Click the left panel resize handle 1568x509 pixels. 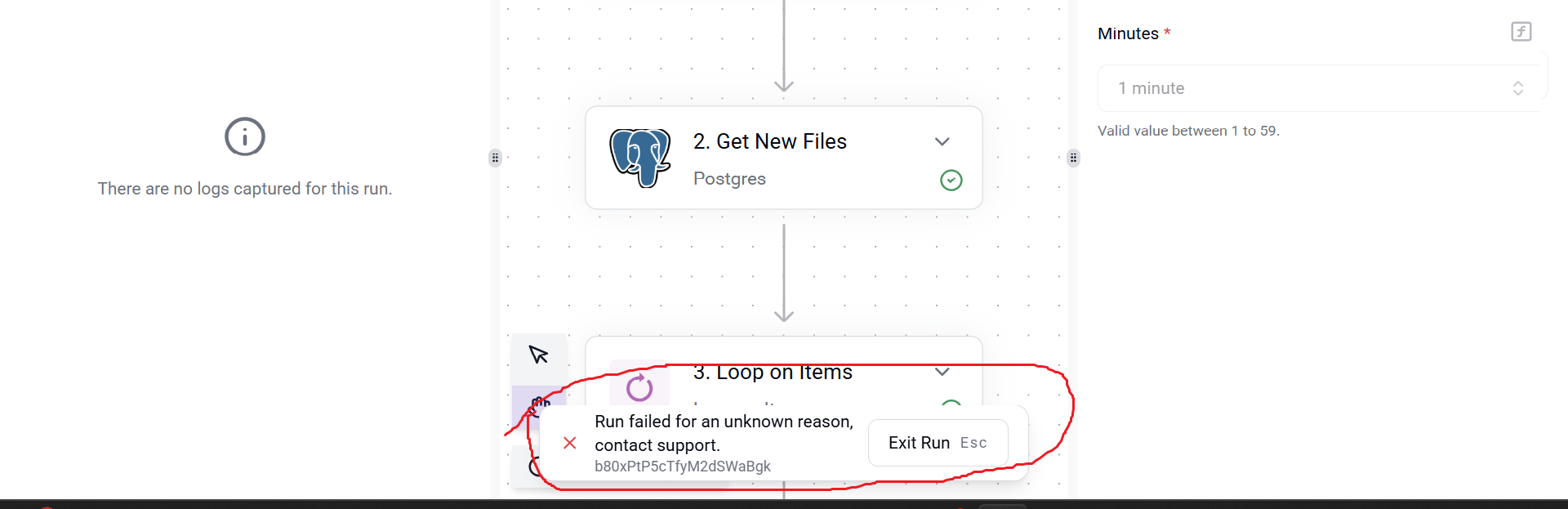click(495, 158)
